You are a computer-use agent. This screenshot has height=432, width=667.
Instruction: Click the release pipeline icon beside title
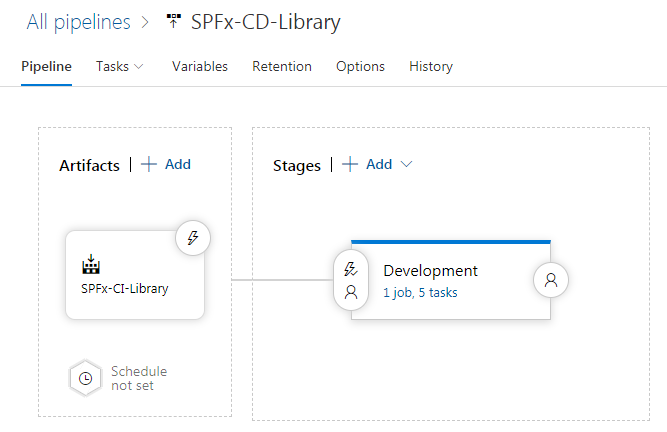pyautogui.click(x=173, y=21)
